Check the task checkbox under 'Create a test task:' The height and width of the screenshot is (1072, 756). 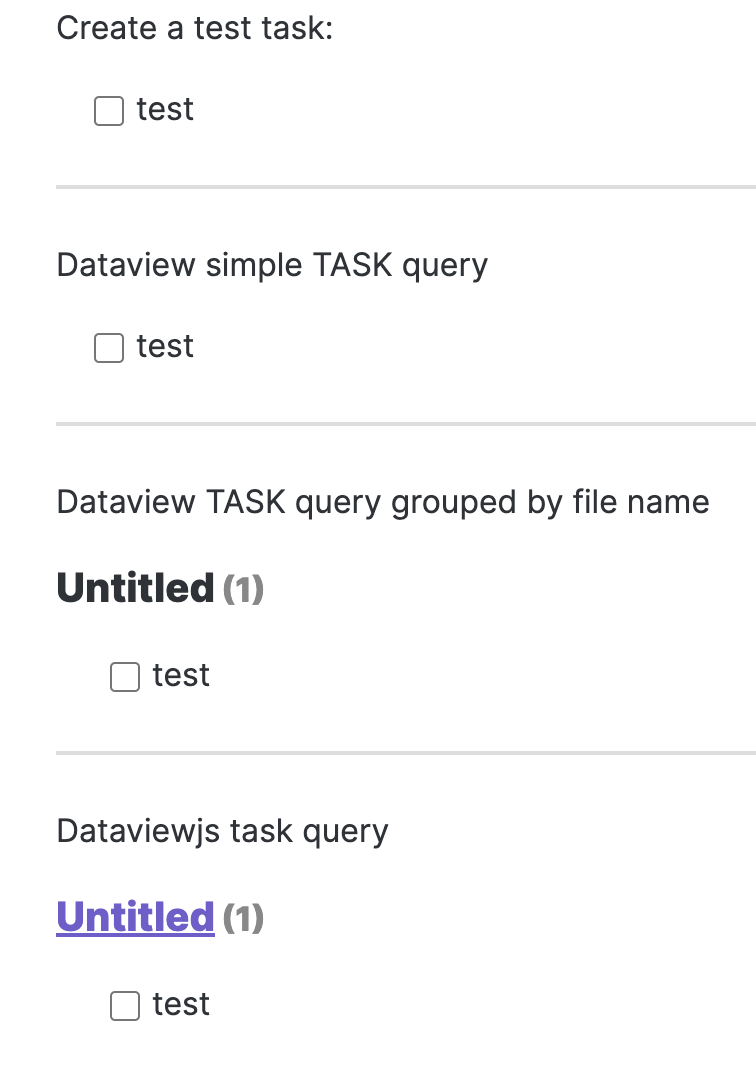click(x=107, y=110)
